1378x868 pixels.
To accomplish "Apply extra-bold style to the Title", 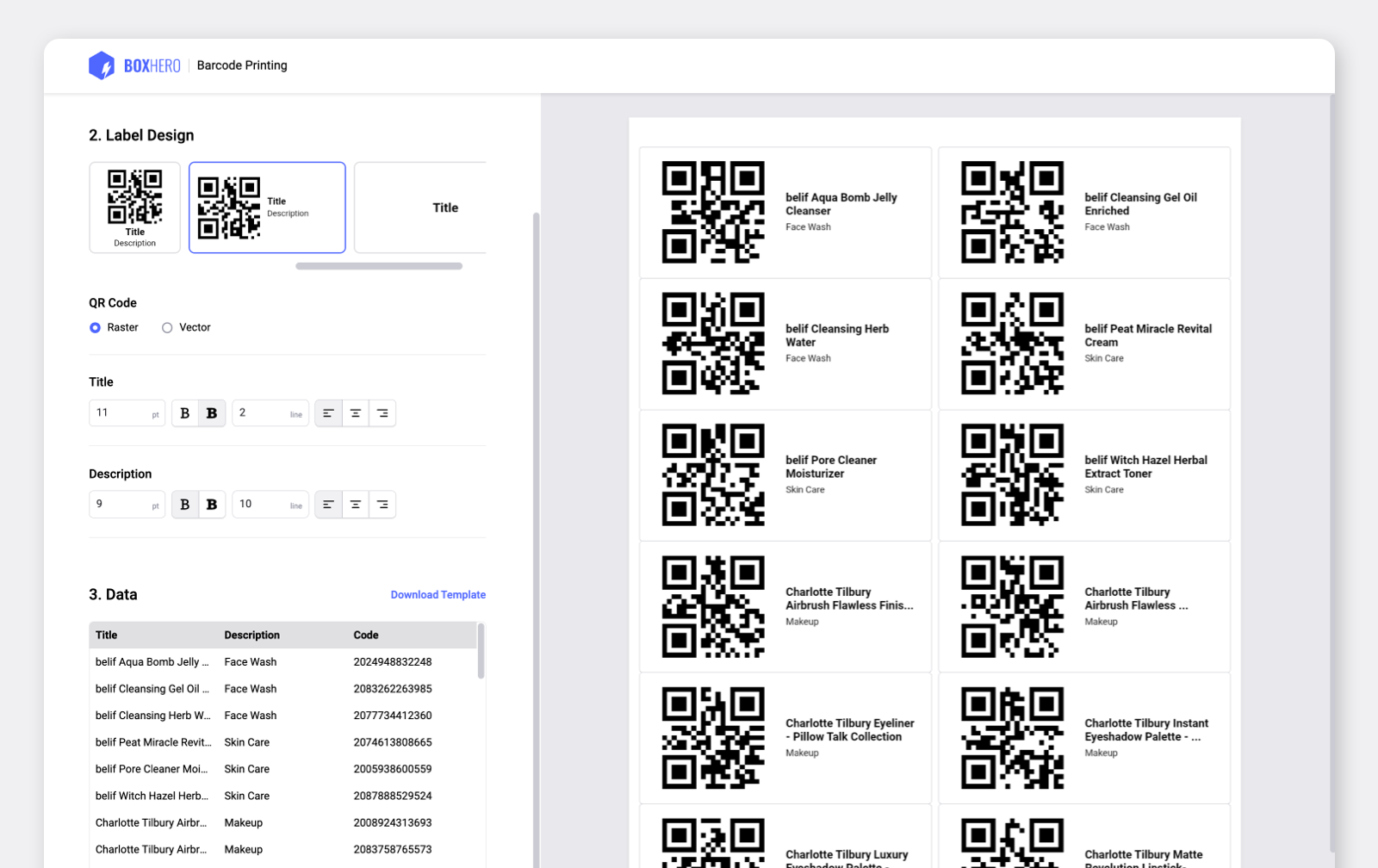I will (x=211, y=412).
